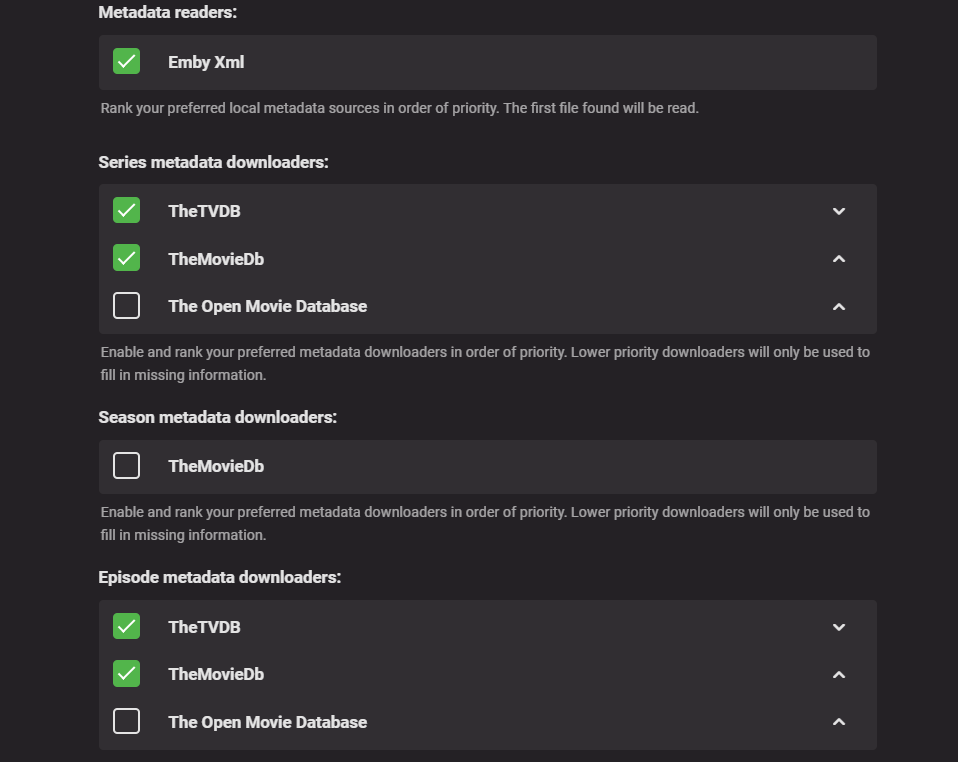Click TheMovieDb label text in Season downloaders
Image resolution: width=958 pixels, height=762 pixels.
click(216, 466)
